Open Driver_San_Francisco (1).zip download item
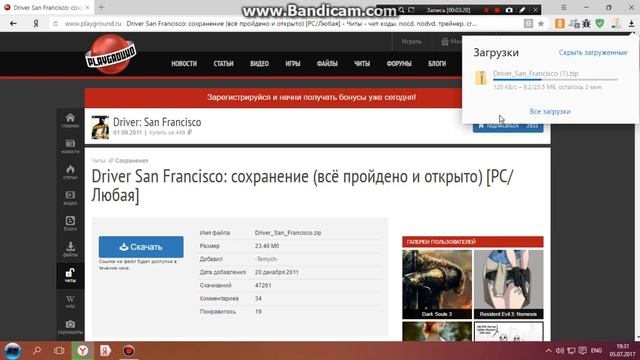 coord(536,73)
